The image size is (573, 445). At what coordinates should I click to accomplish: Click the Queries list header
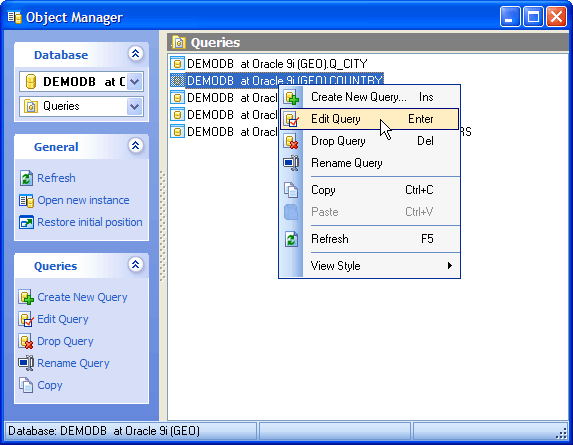(368, 42)
